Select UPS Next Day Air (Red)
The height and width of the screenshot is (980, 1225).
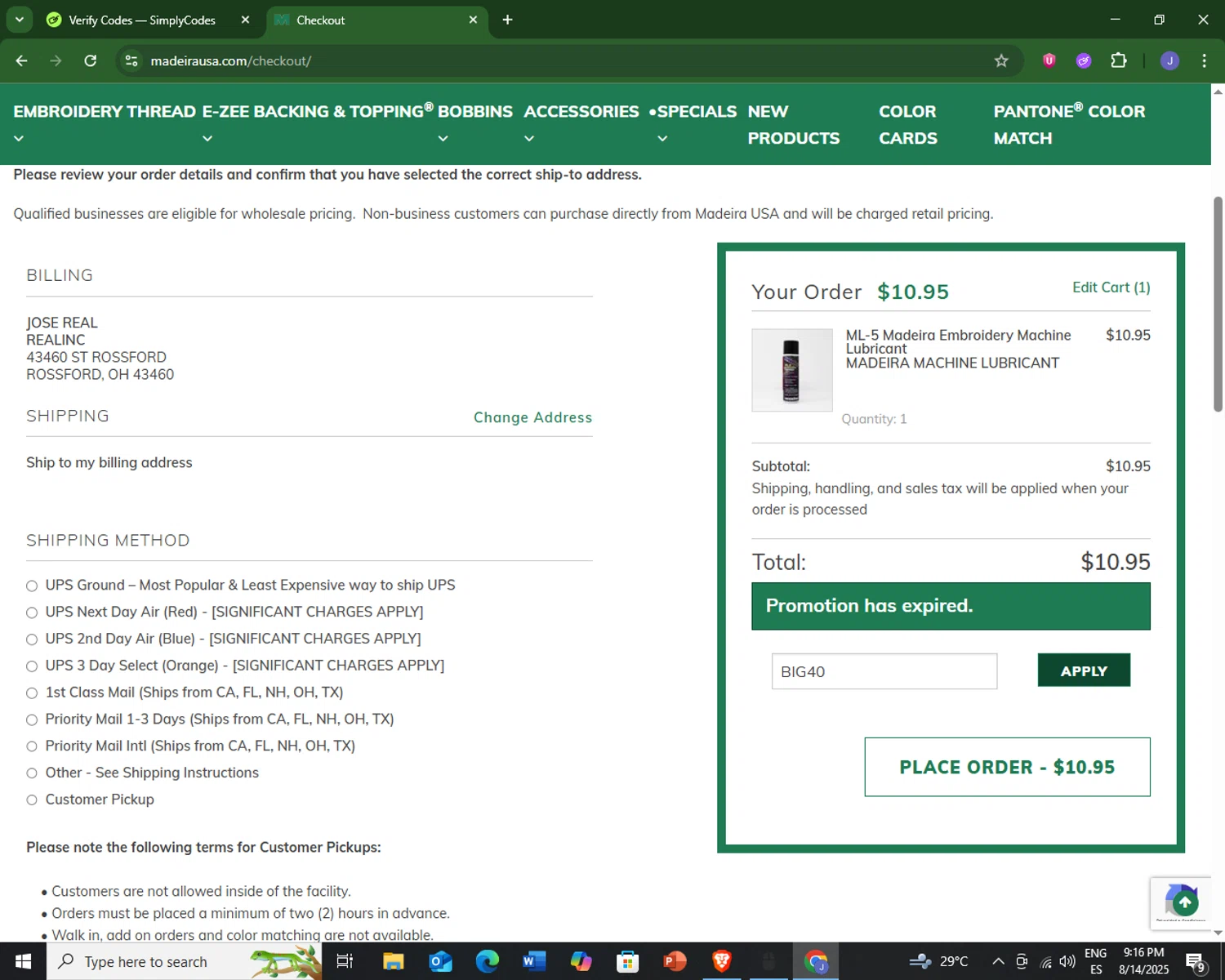pyautogui.click(x=32, y=612)
